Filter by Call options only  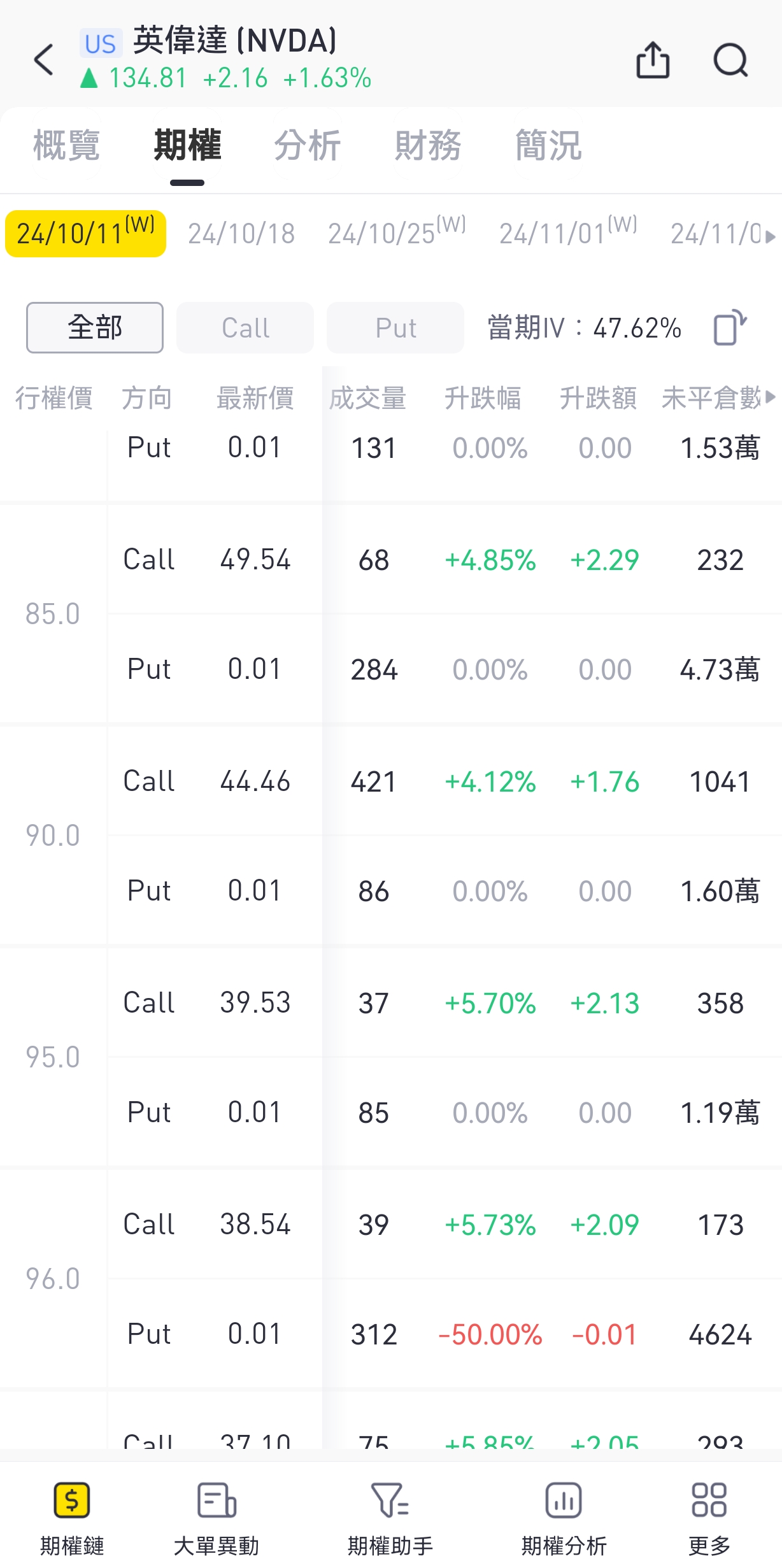tap(245, 328)
